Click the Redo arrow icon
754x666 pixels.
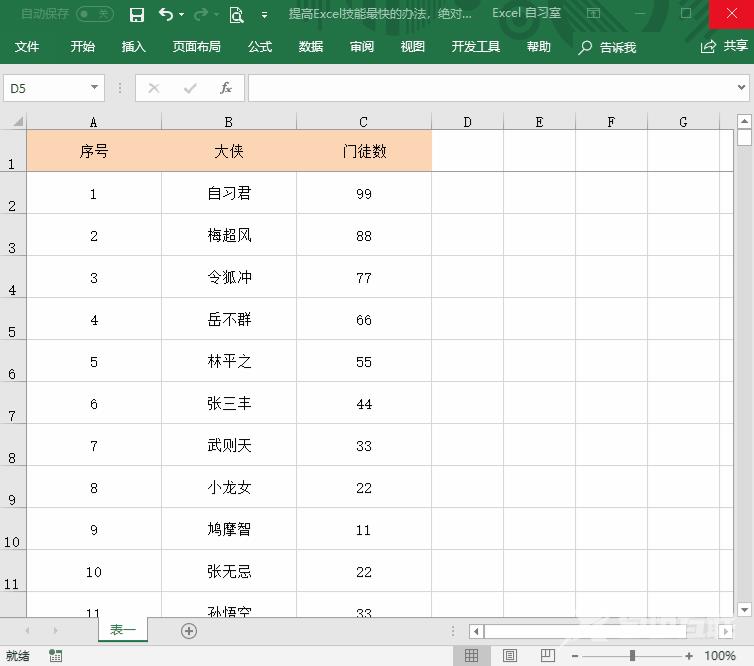pos(201,15)
